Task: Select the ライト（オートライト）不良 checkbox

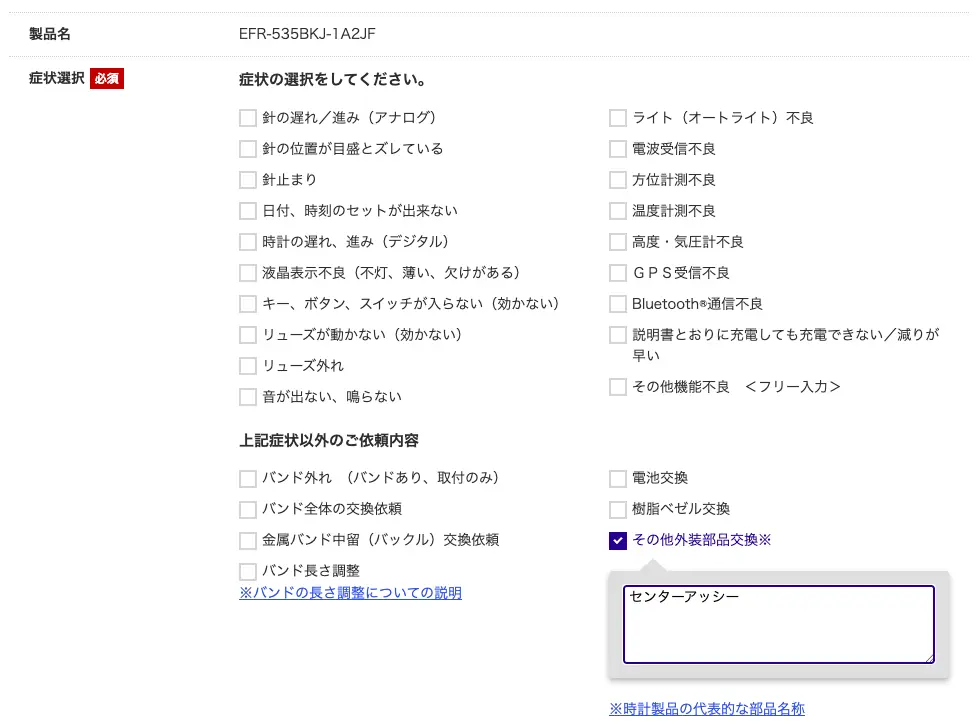Action: click(618, 118)
